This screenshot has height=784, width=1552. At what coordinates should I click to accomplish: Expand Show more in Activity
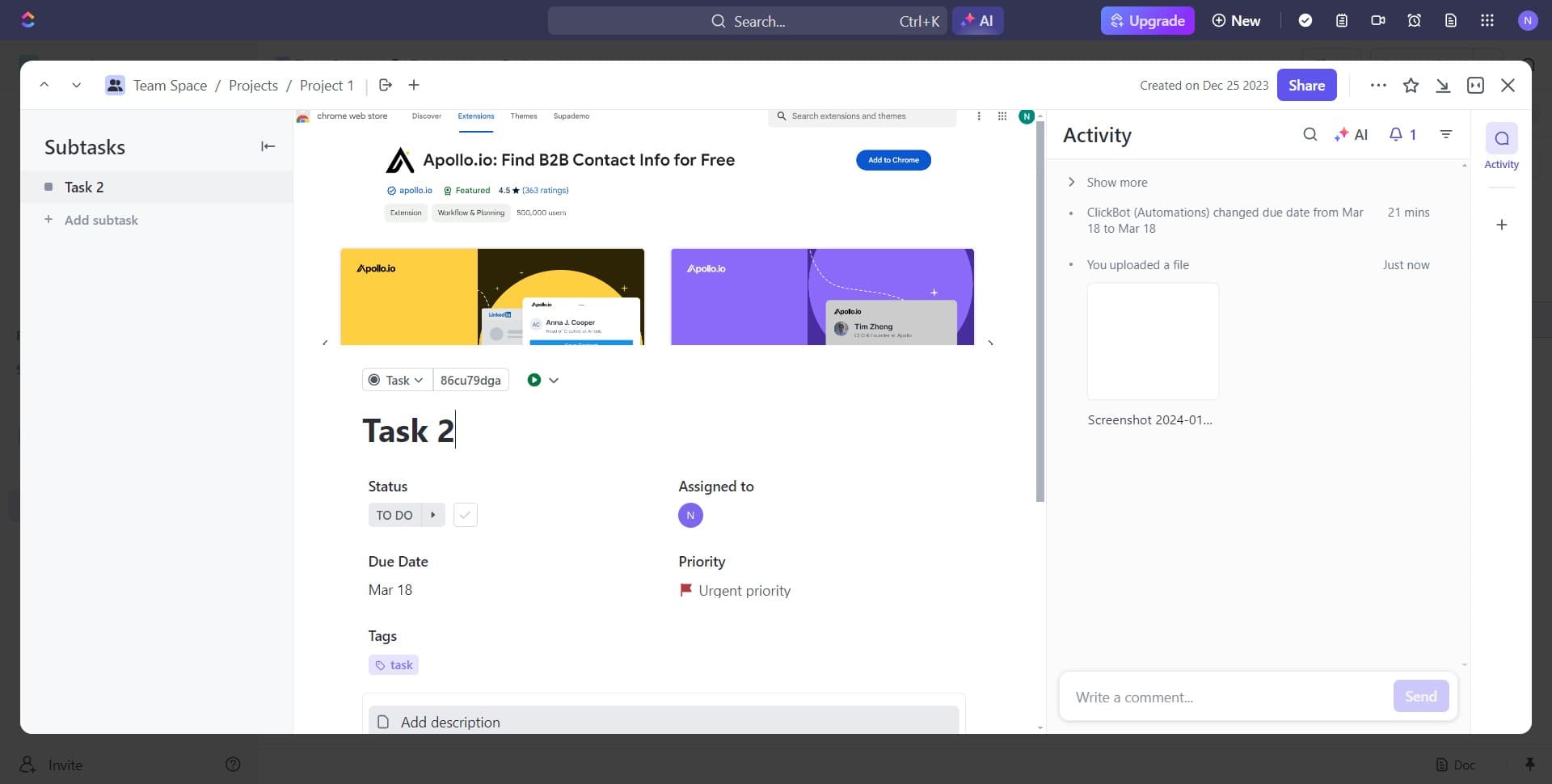pyautogui.click(x=1115, y=183)
